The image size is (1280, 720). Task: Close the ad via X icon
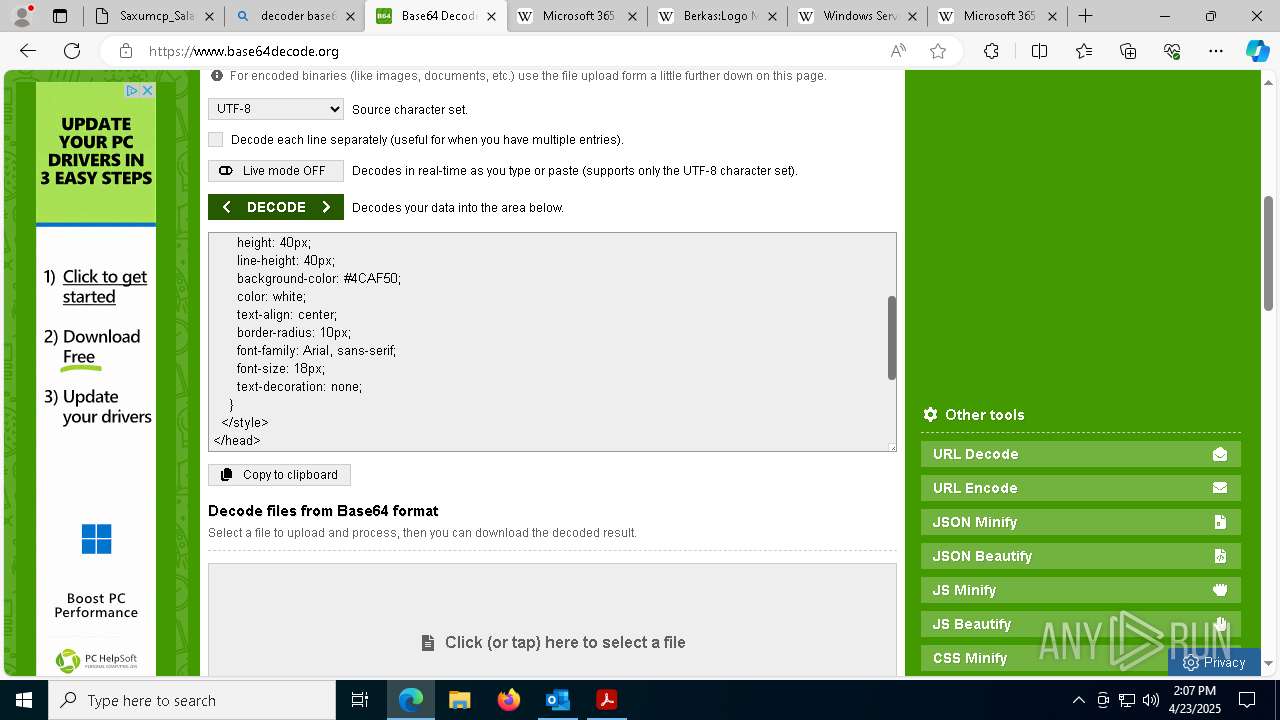tap(147, 90)
